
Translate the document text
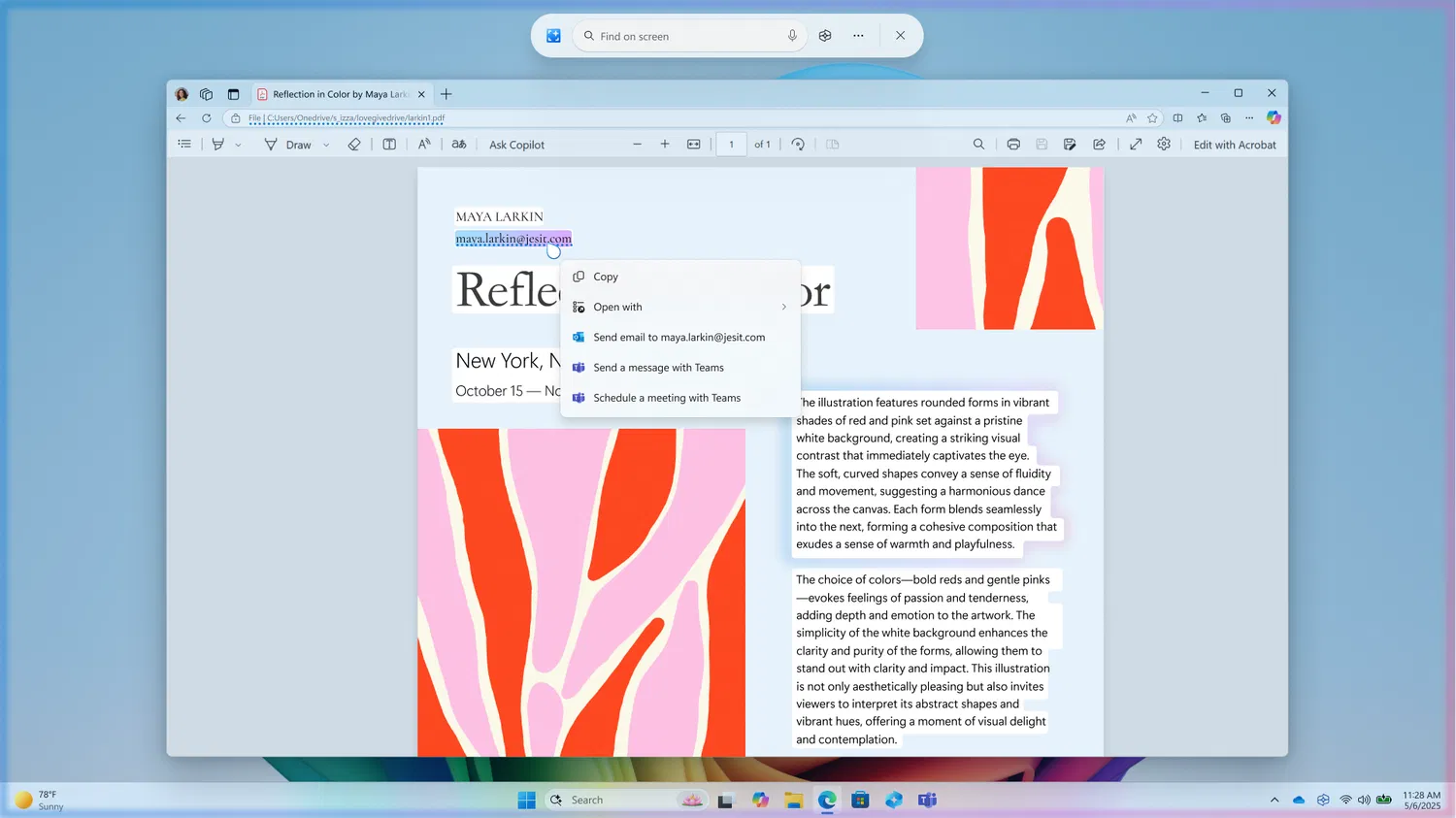coord(459,144)
